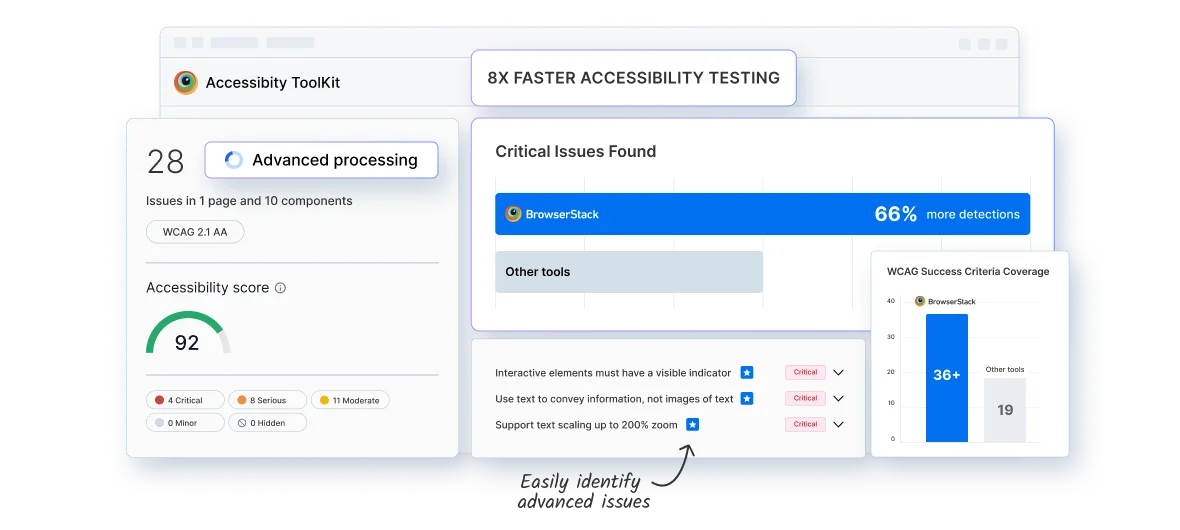
Task: Toggle the 4 Critical severity filter
Action: [185, 400]
